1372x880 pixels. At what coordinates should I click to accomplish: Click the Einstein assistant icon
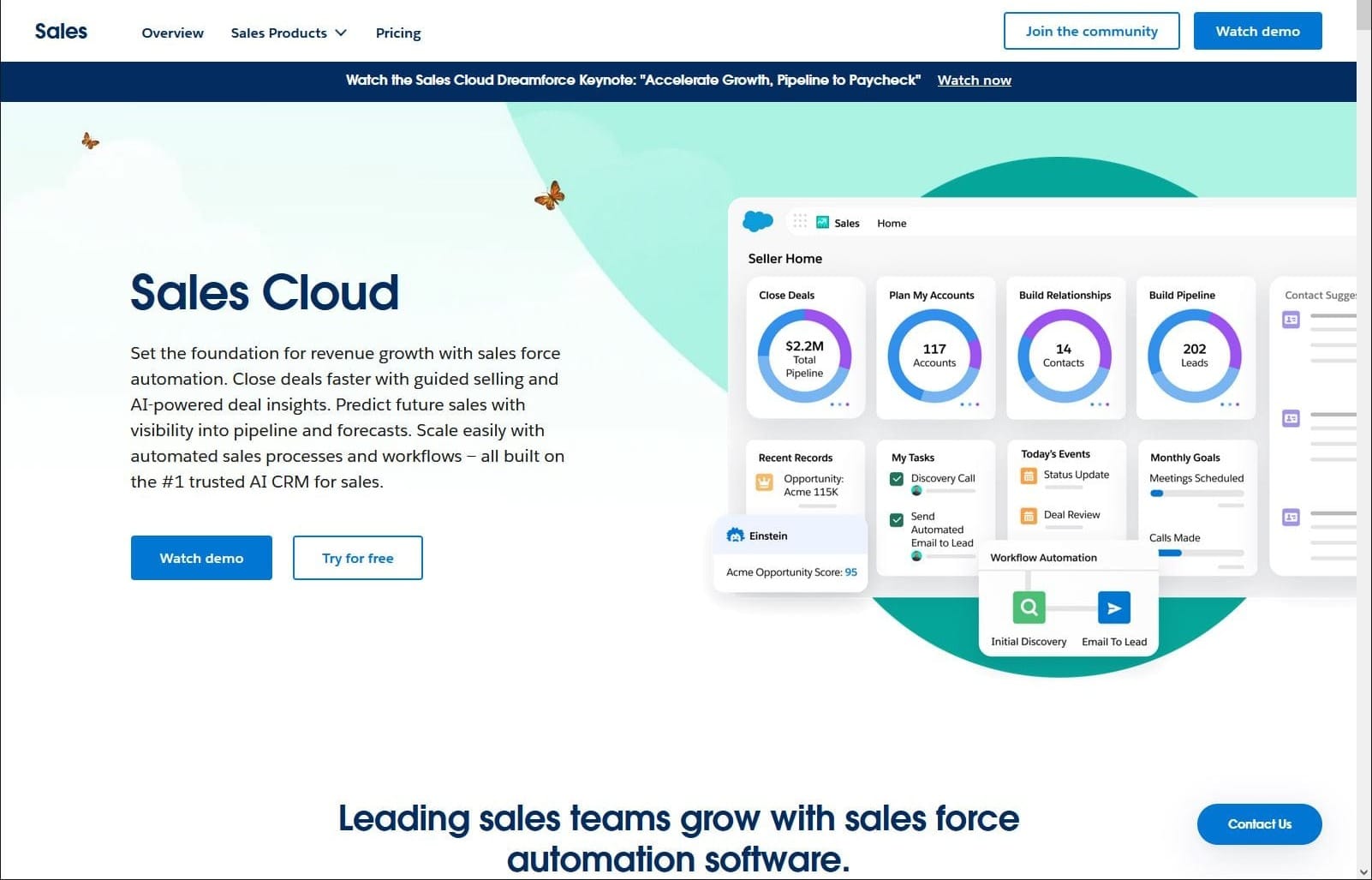point(735,535)
